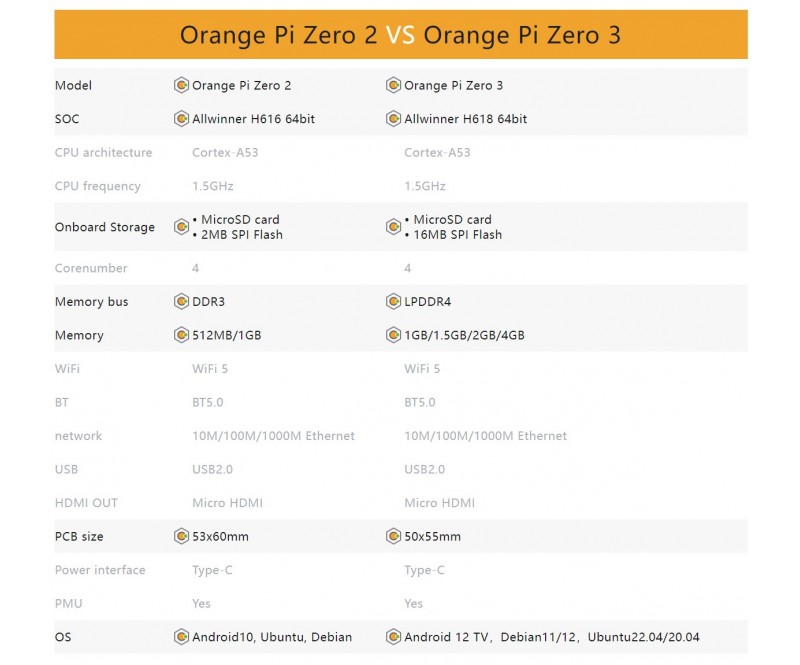The image size is (800, 665).
Task: Click the Allwinner H618 64bit text
Action: [466, 119]
